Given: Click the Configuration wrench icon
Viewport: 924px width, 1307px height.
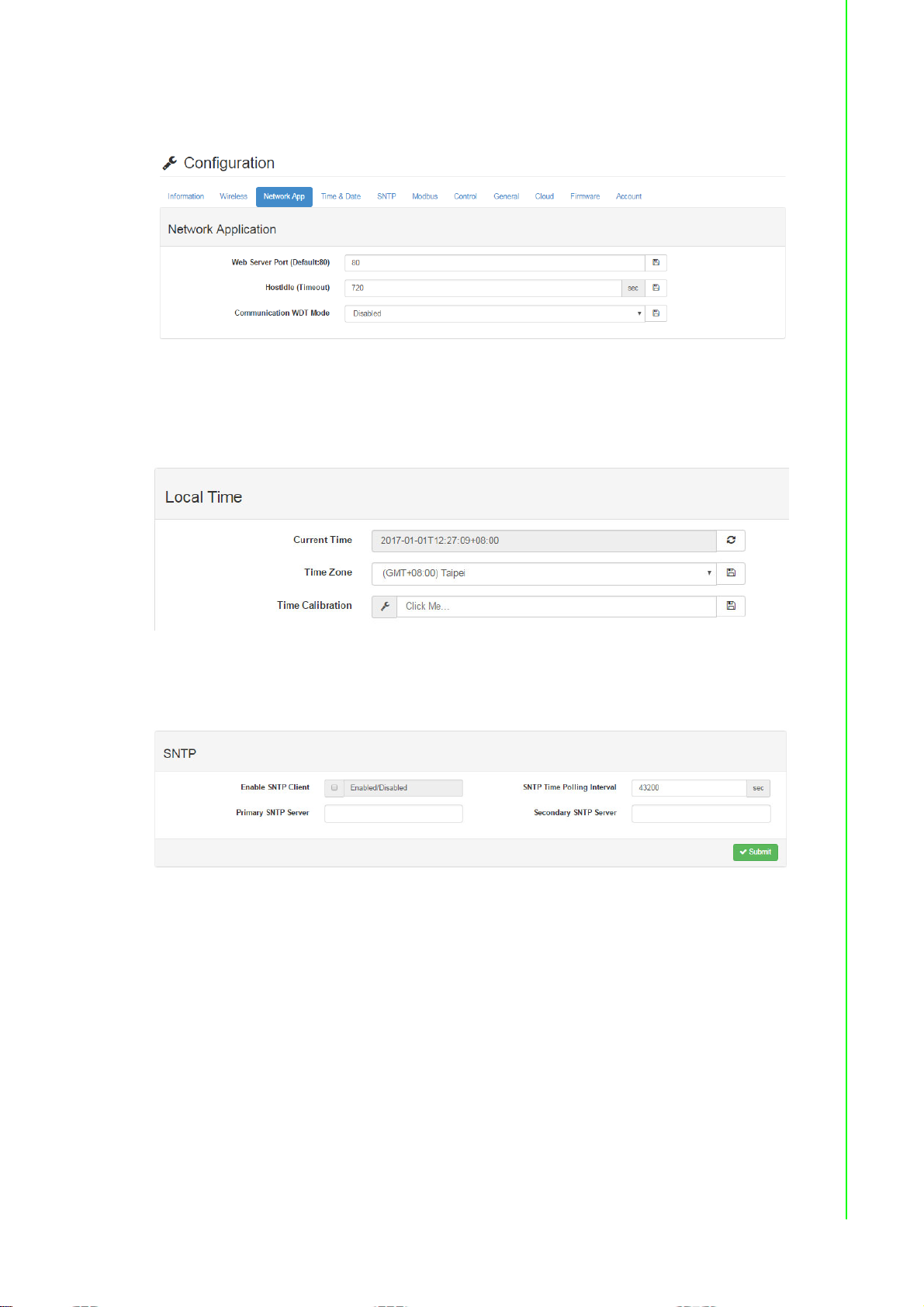Looking at the screenshot, I should pos(170,163).
